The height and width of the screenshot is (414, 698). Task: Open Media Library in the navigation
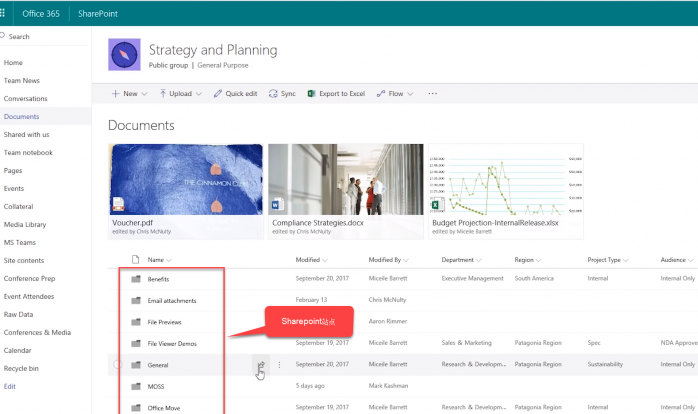[x=25, y=224]
